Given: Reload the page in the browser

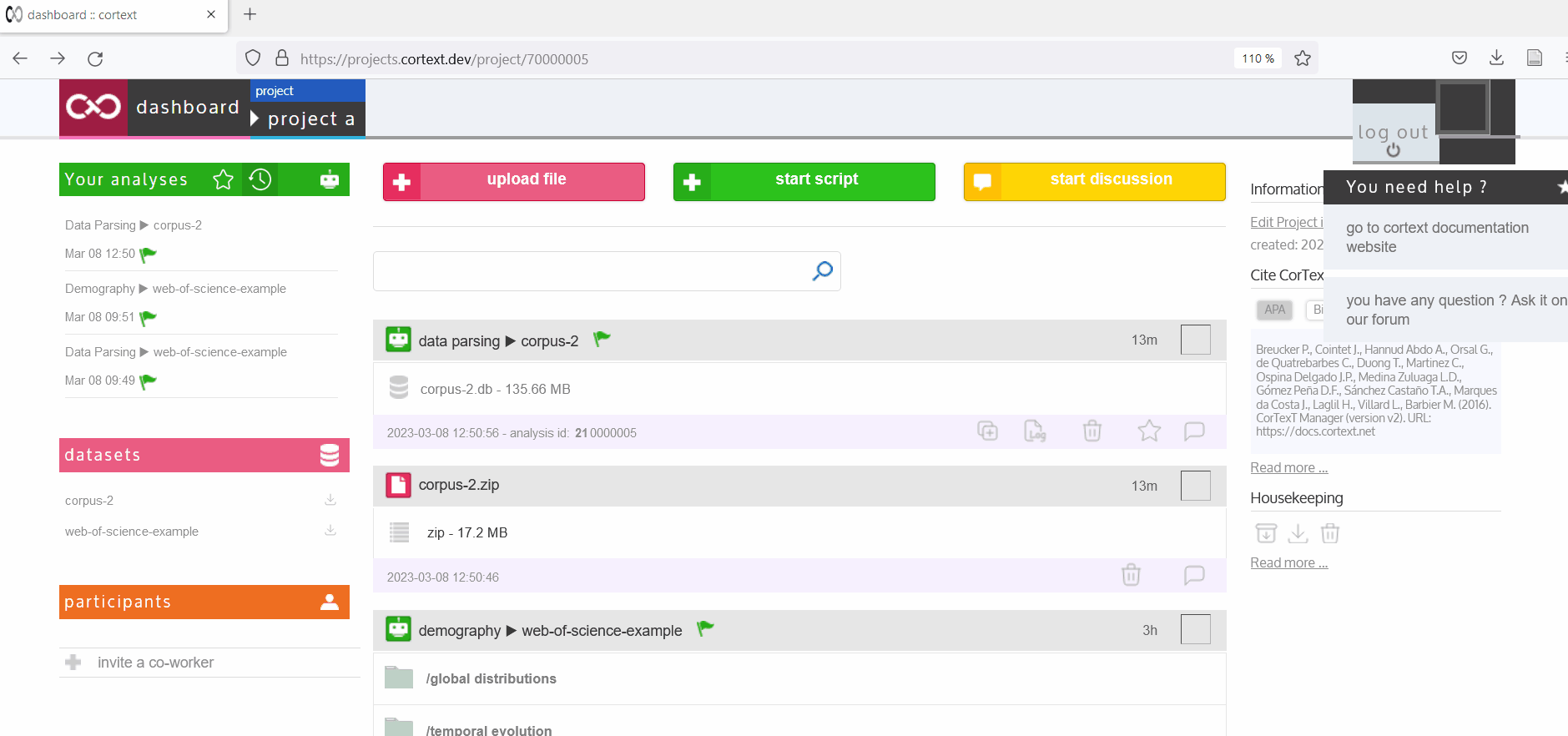Looking at the screenshot, I should [95, 58].
